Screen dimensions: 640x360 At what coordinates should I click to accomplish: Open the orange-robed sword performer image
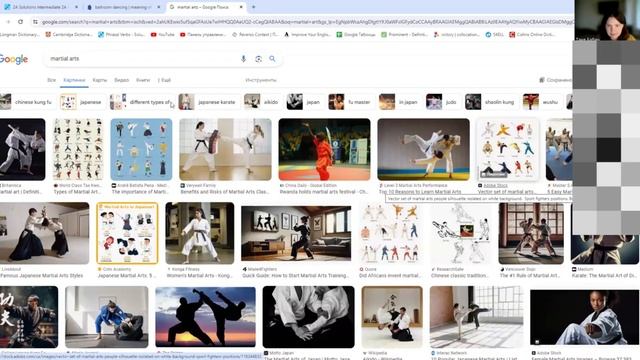pos(324,149)
